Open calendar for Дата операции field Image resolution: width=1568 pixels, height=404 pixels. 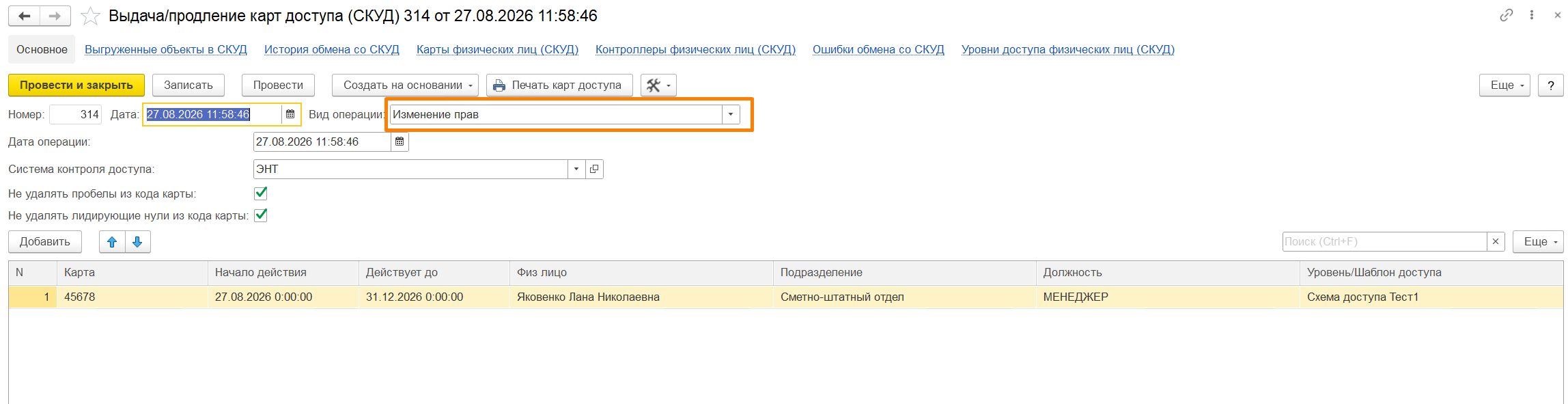click(400, 142)
